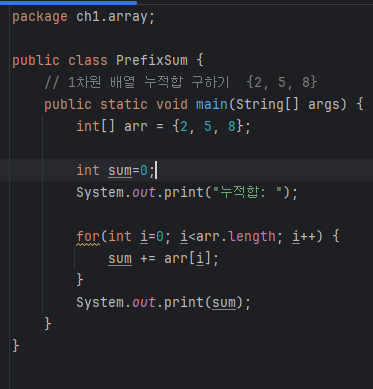The height and width of the screenshot is (389, 373).
Task: Click 'int i=0' in the for loop initializer
Action: [x=136, y=237]
